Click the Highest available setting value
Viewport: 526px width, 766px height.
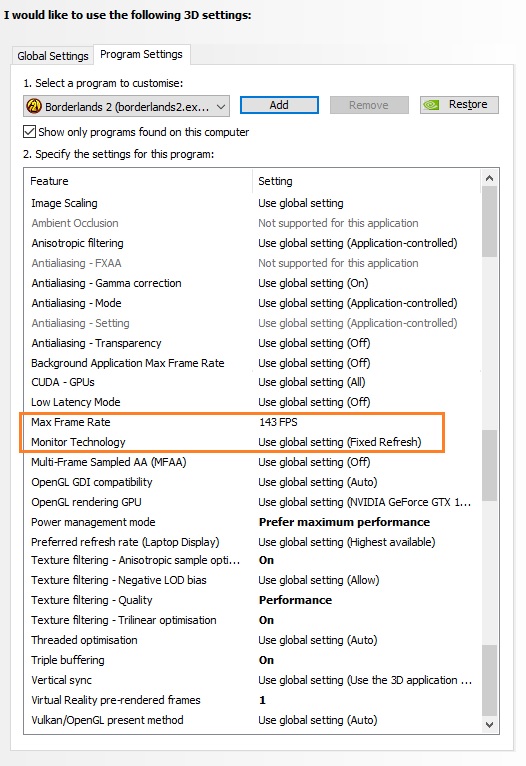(347, 543)
